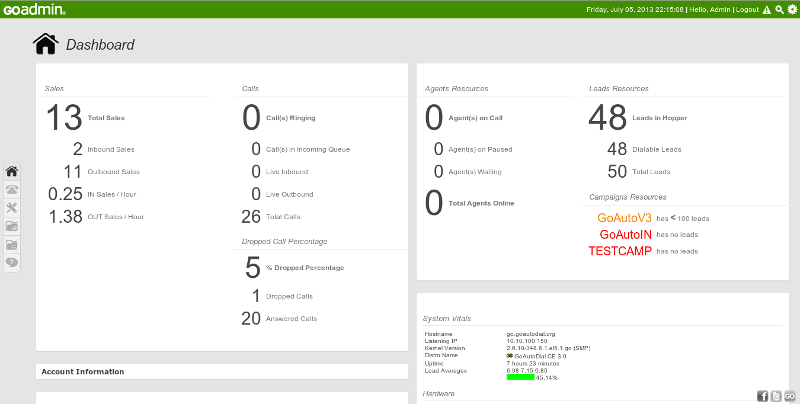Click the GO logo icon at bottom right

tap(790, 396)
